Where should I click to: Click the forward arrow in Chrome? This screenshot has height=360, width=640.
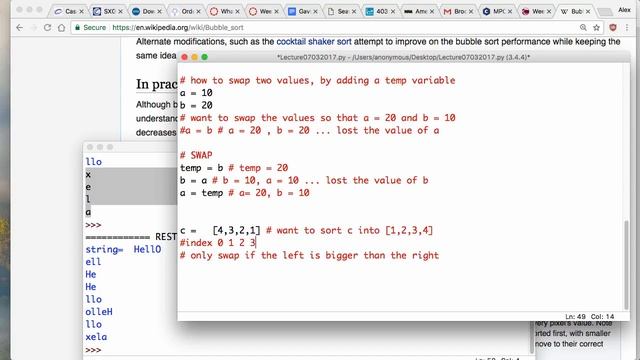[x=34, y=27]
